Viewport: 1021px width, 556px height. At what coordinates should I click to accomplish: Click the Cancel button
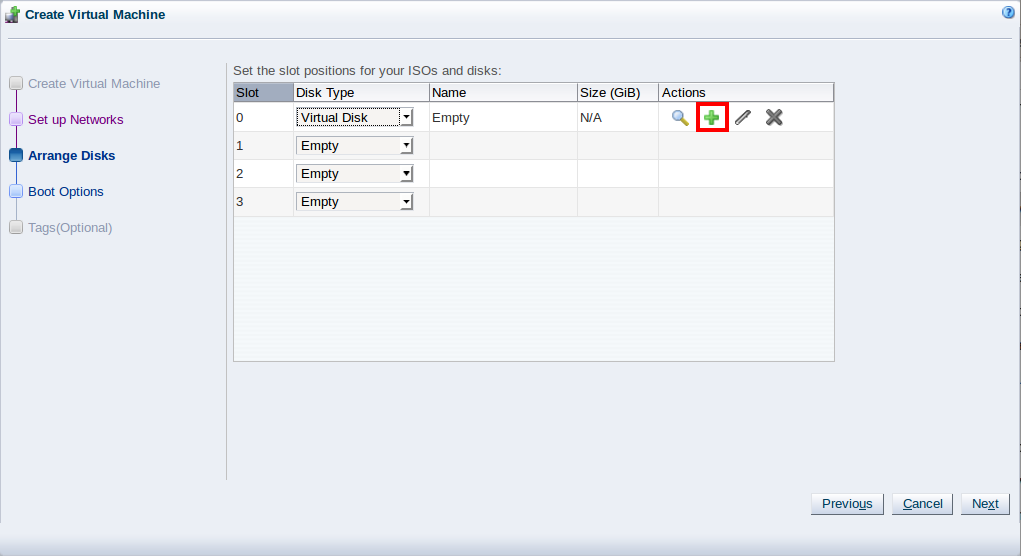click(x=923, y=504)
